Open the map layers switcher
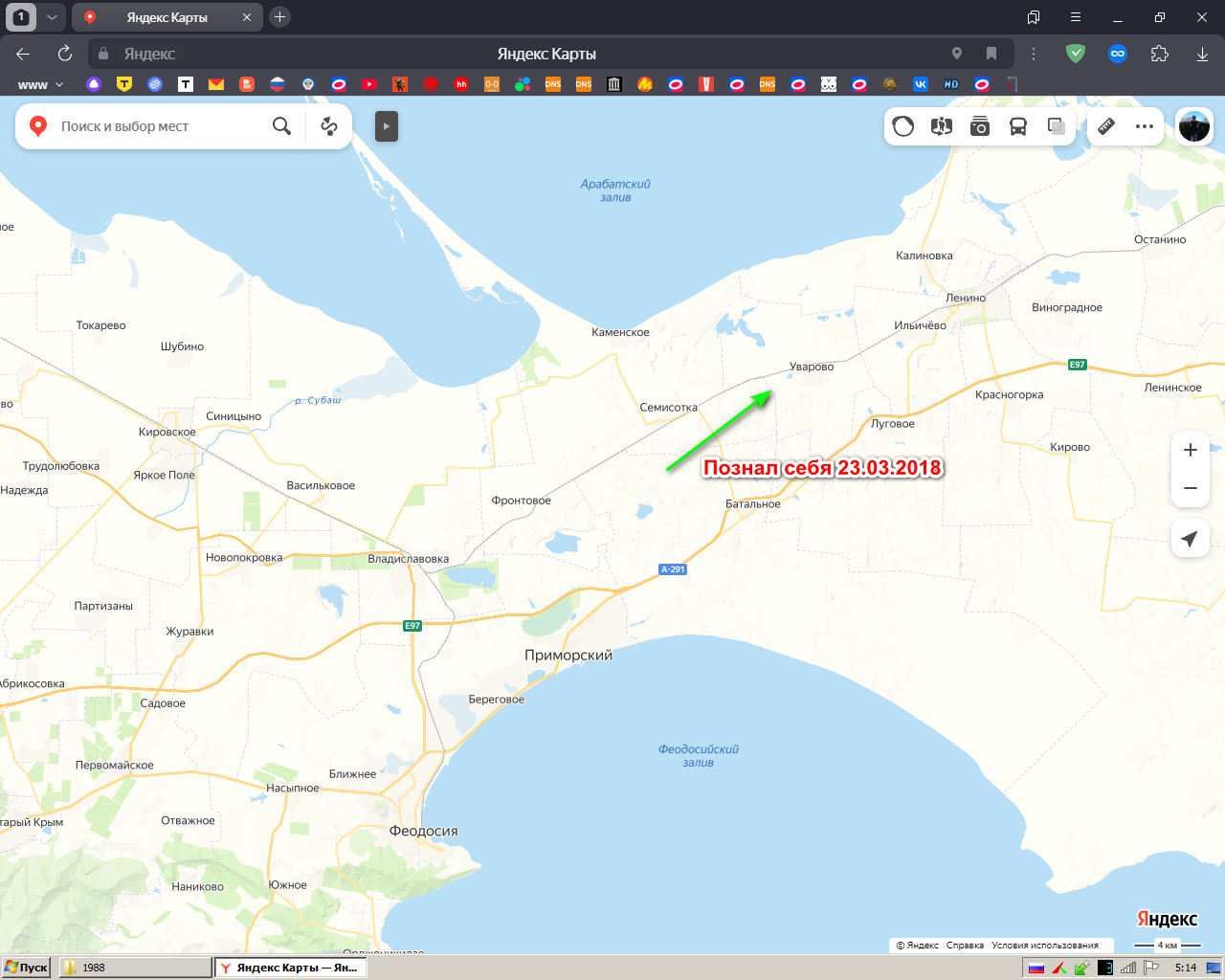Viewport: 1225px width, 980px height. click(x=1057, y=126)
